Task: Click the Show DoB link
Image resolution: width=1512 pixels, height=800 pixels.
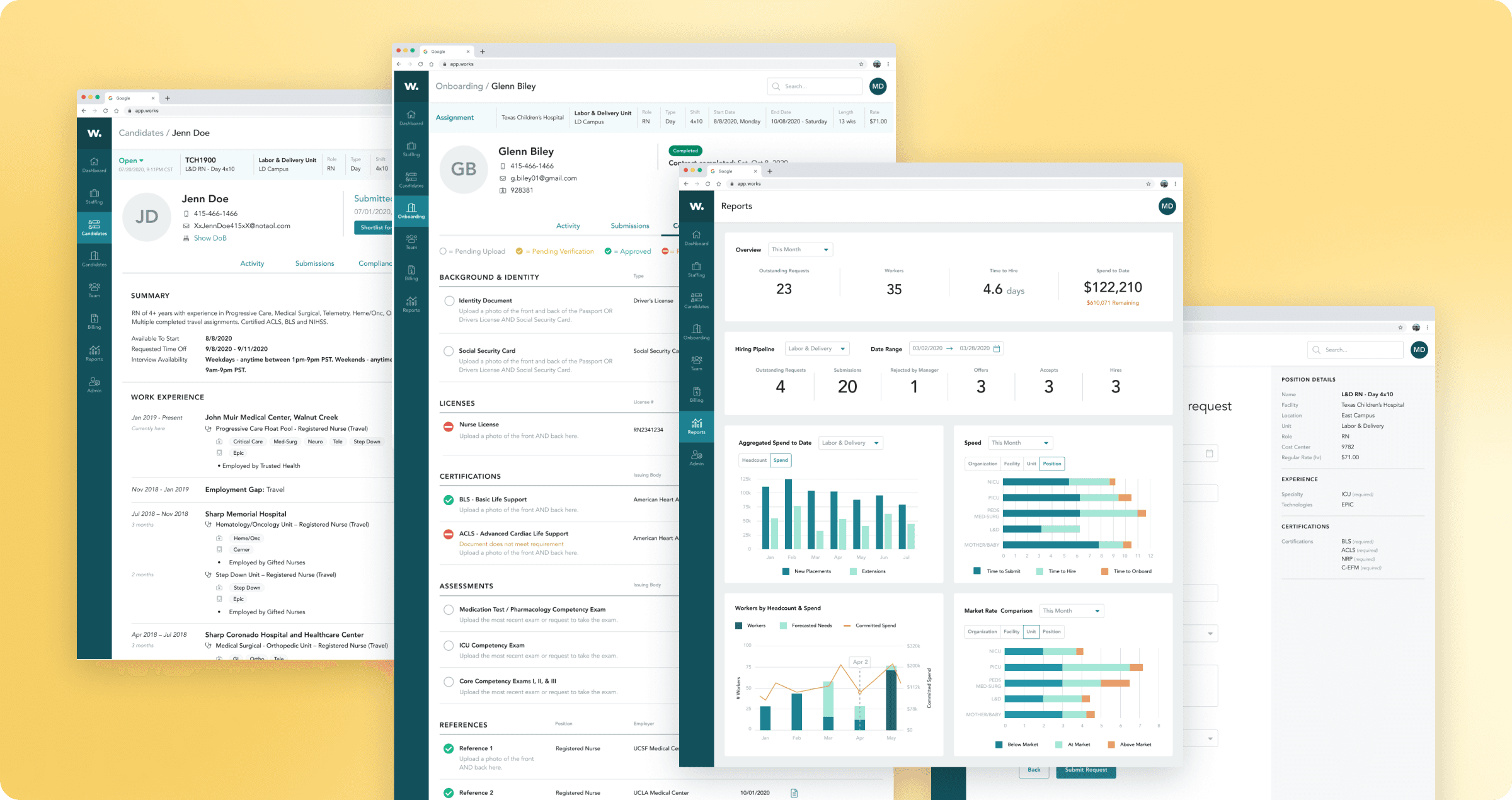Action: (210, 238)
